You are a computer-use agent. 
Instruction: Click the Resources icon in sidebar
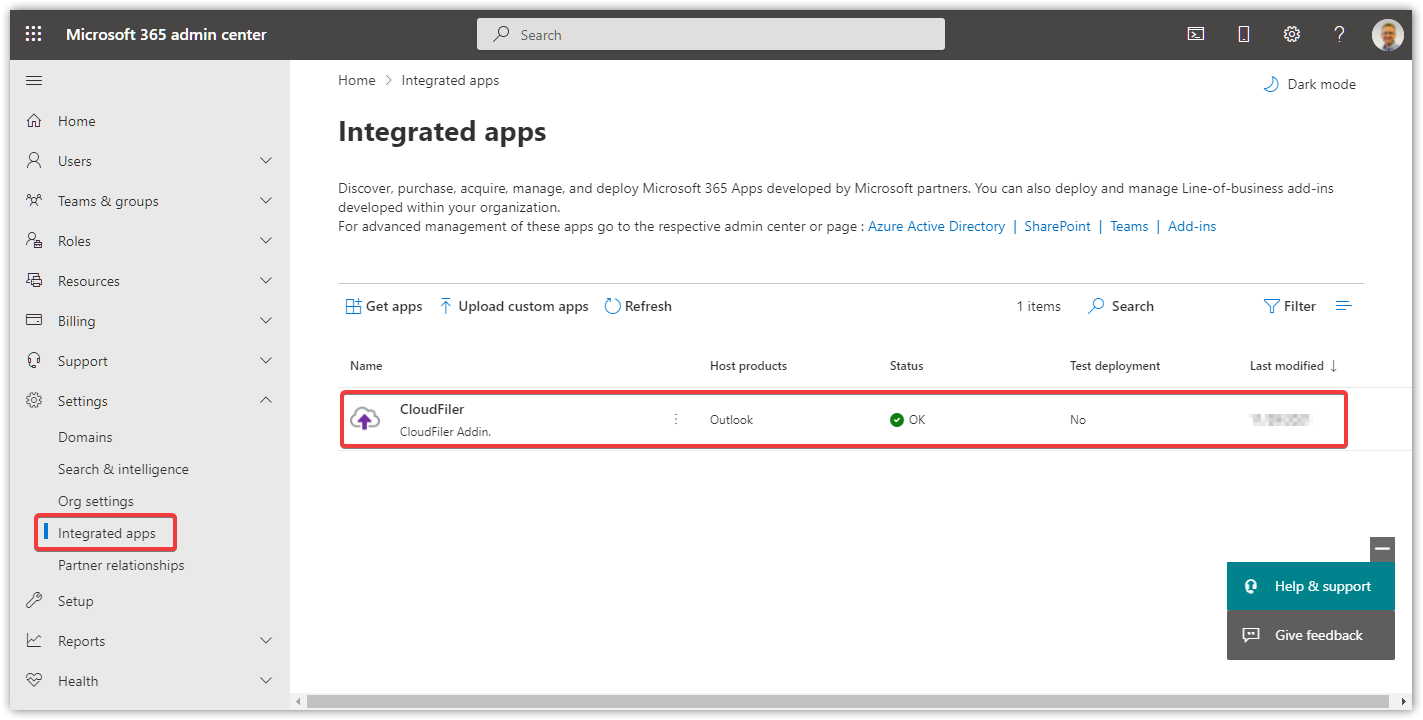point(34,281)
